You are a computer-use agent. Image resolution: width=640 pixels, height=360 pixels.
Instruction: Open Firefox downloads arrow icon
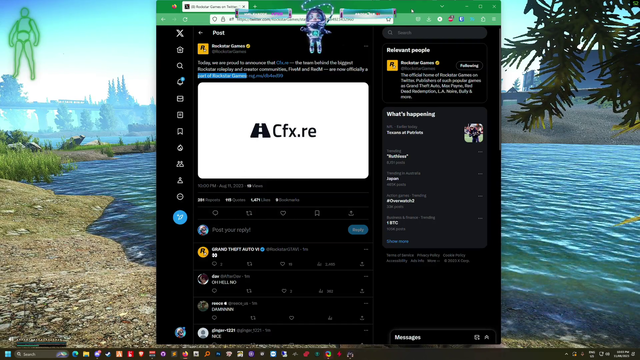[x=429, y=19]
